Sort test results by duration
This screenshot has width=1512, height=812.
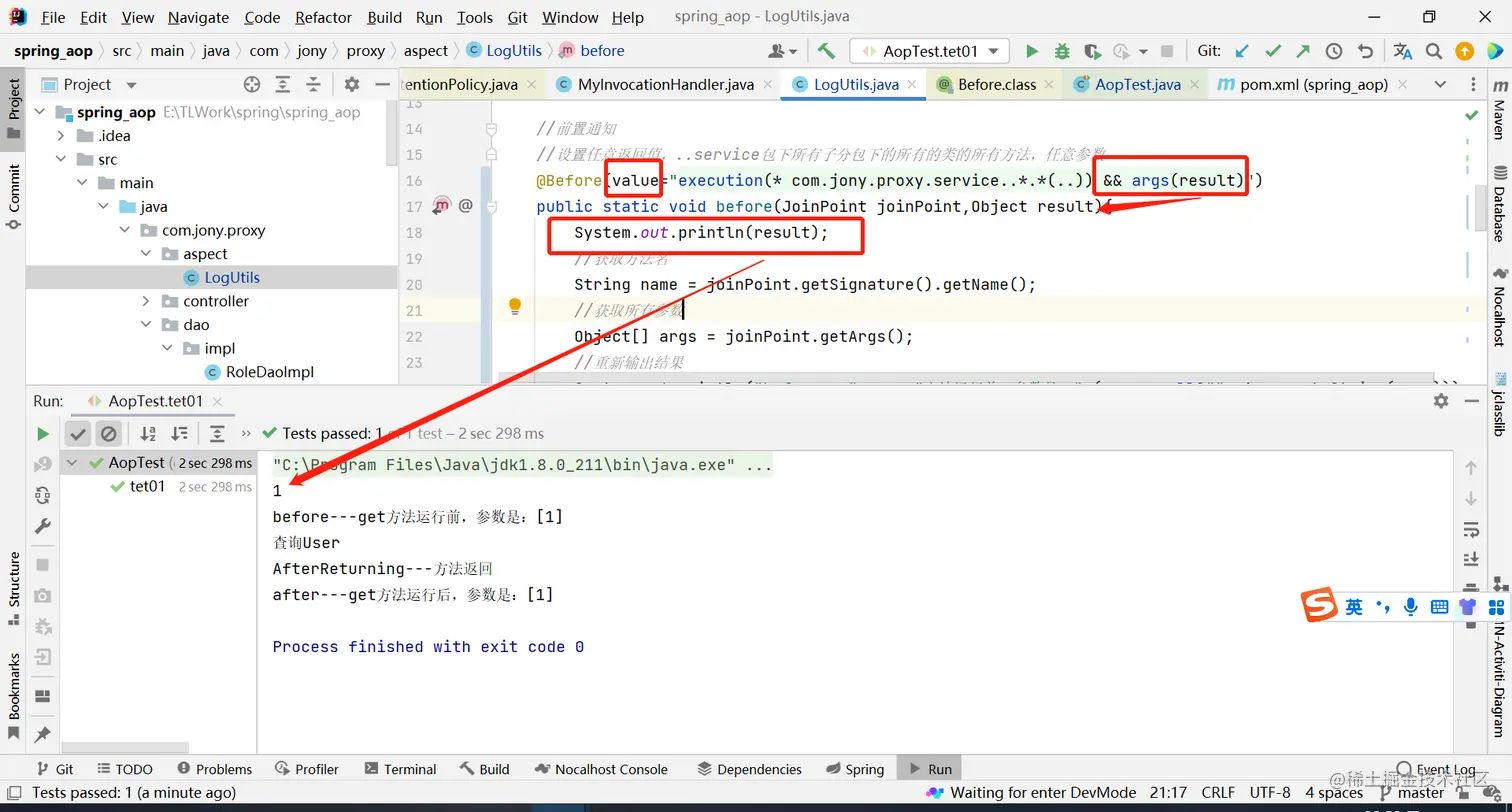179,434
